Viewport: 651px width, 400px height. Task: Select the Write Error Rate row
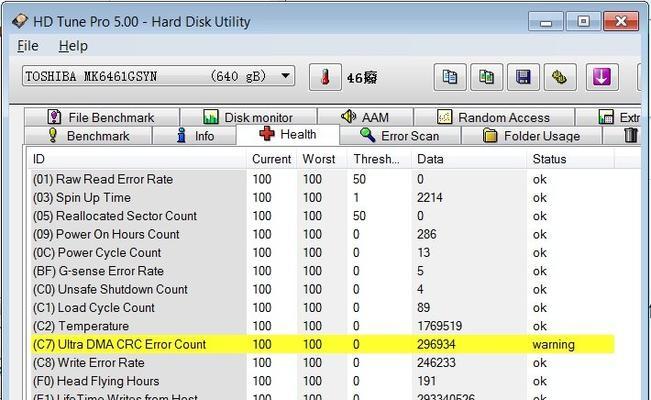point(323,363)
